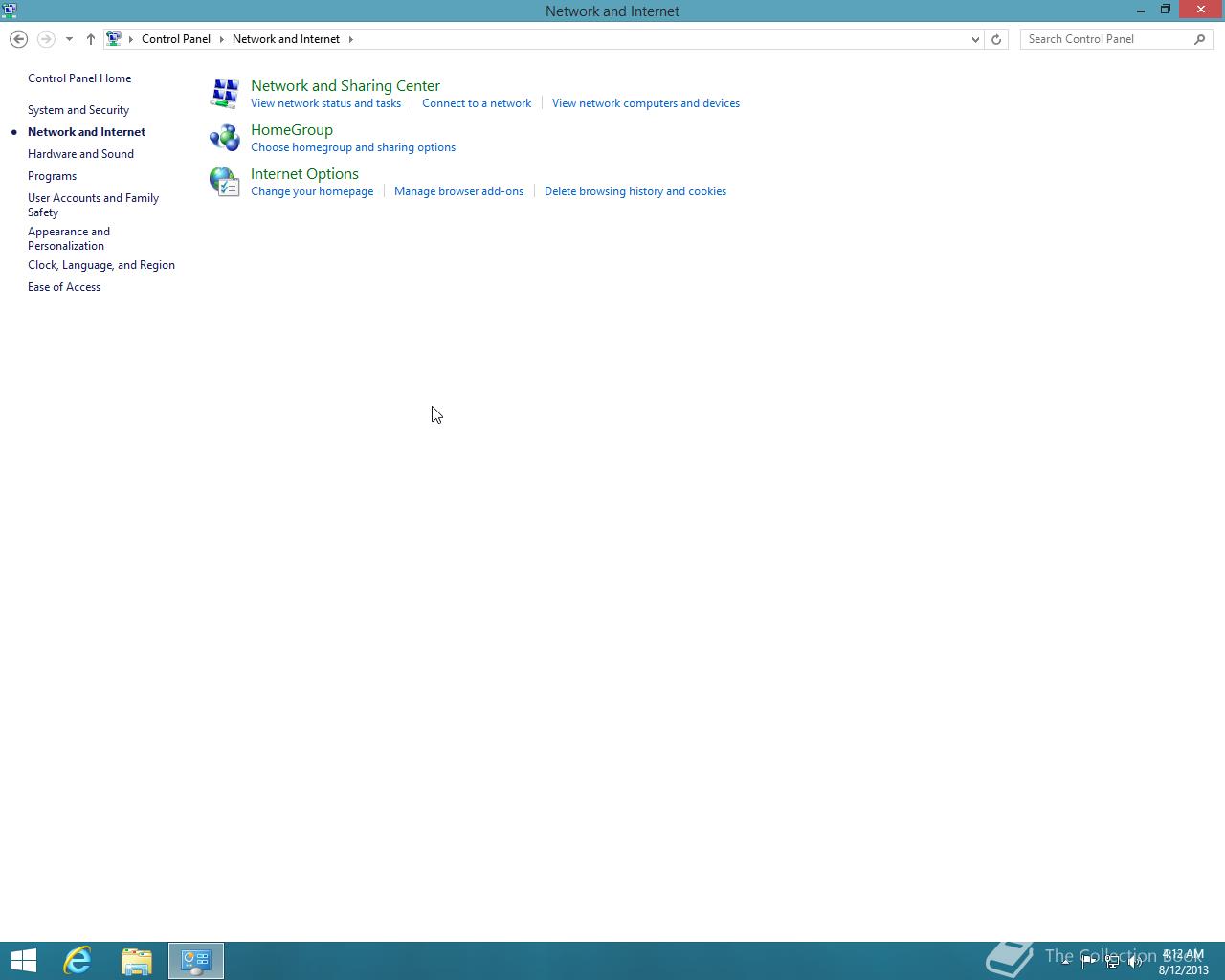The width and height of the screenshot is (1225, 980).
Task: Refresh the Control Panel view
Action: click(996, 39)
